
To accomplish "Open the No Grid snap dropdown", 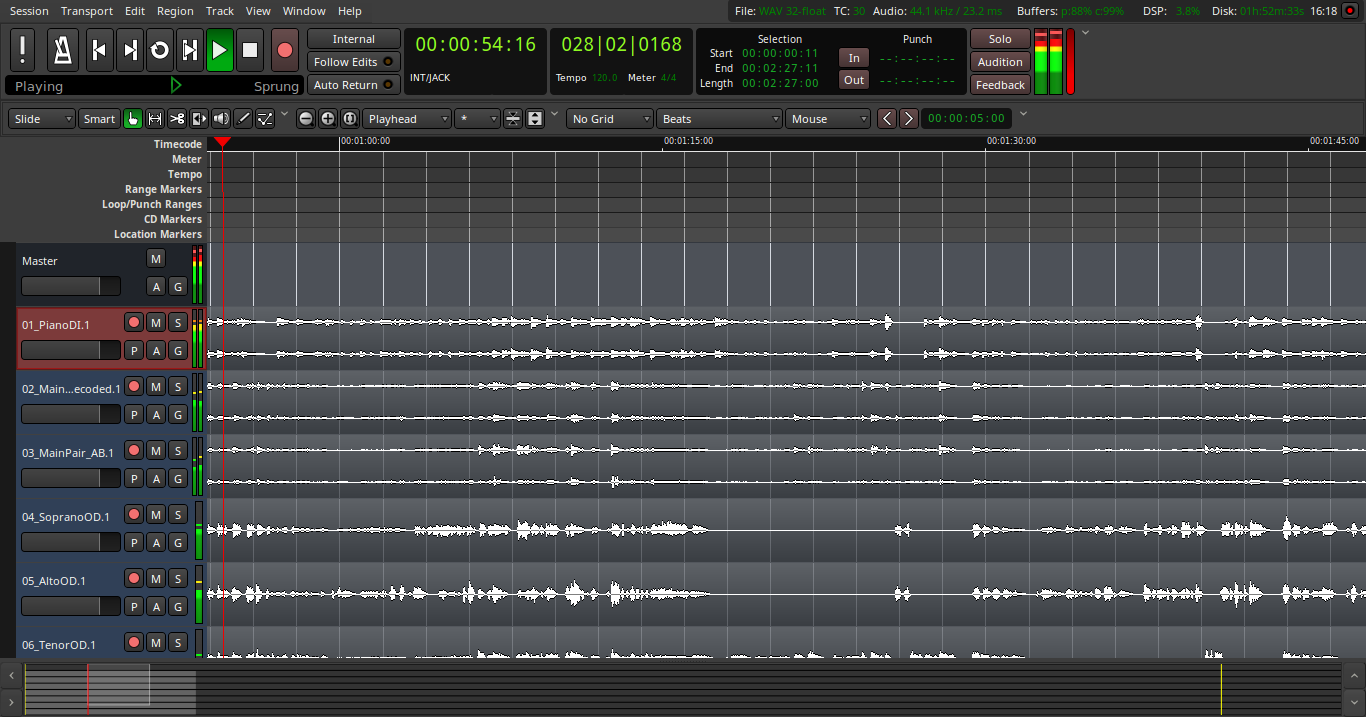I will (609, 118).
